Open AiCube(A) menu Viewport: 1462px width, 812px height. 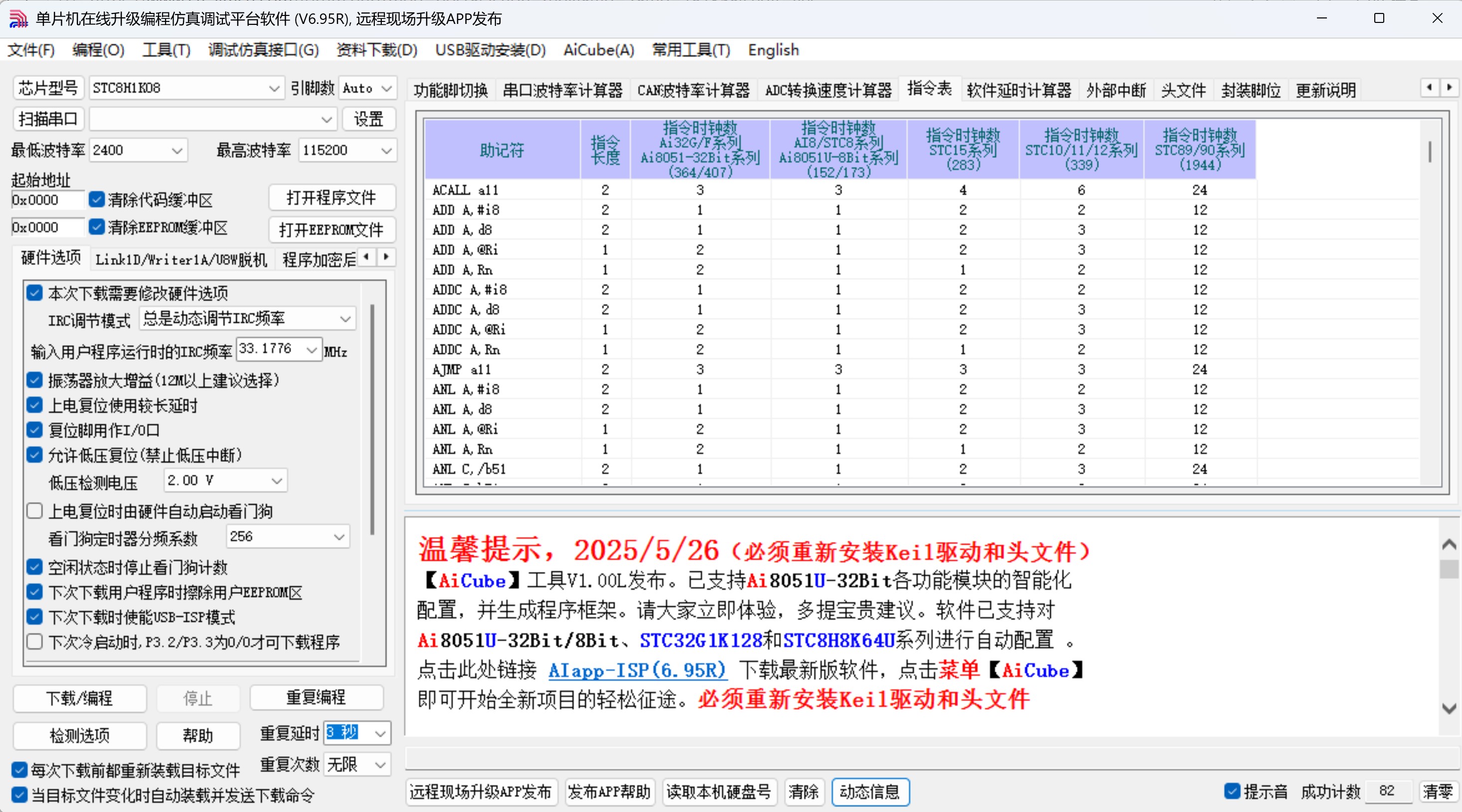599,50
